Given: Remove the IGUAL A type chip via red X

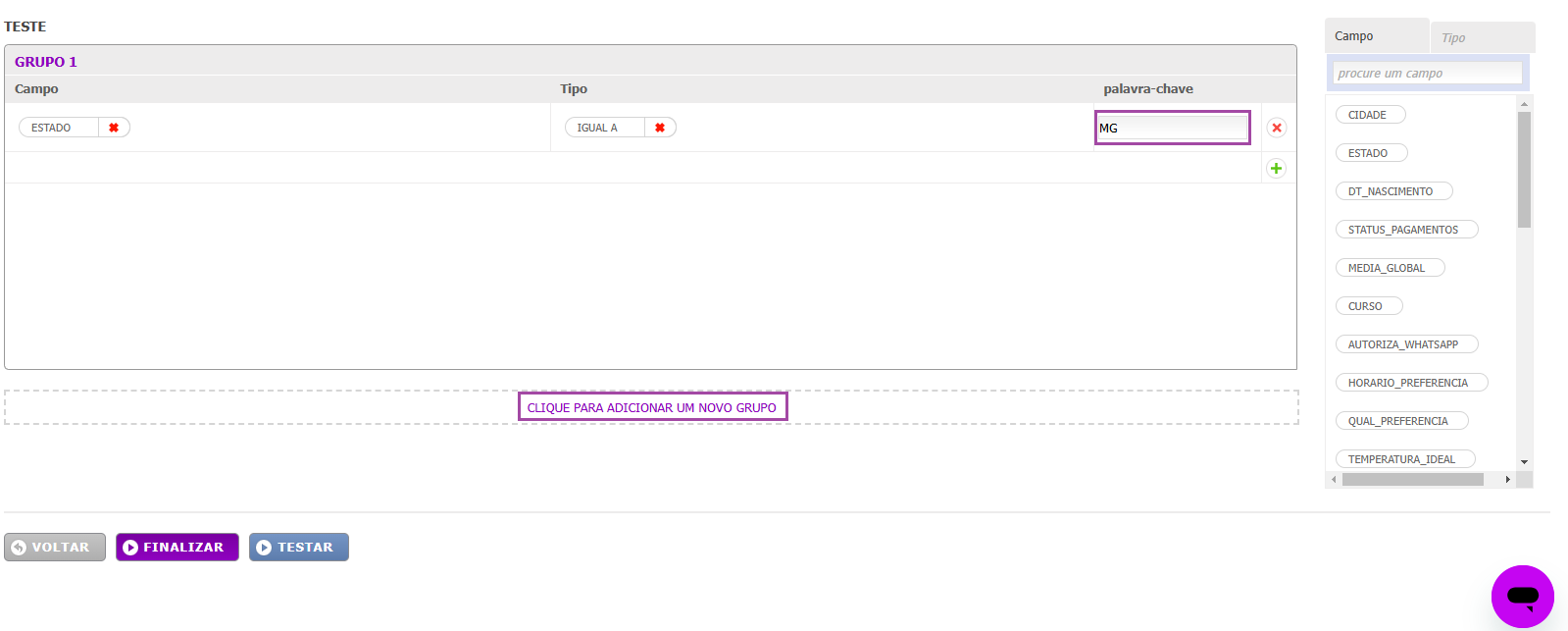Looking at the screenshot, I should 660,128.
